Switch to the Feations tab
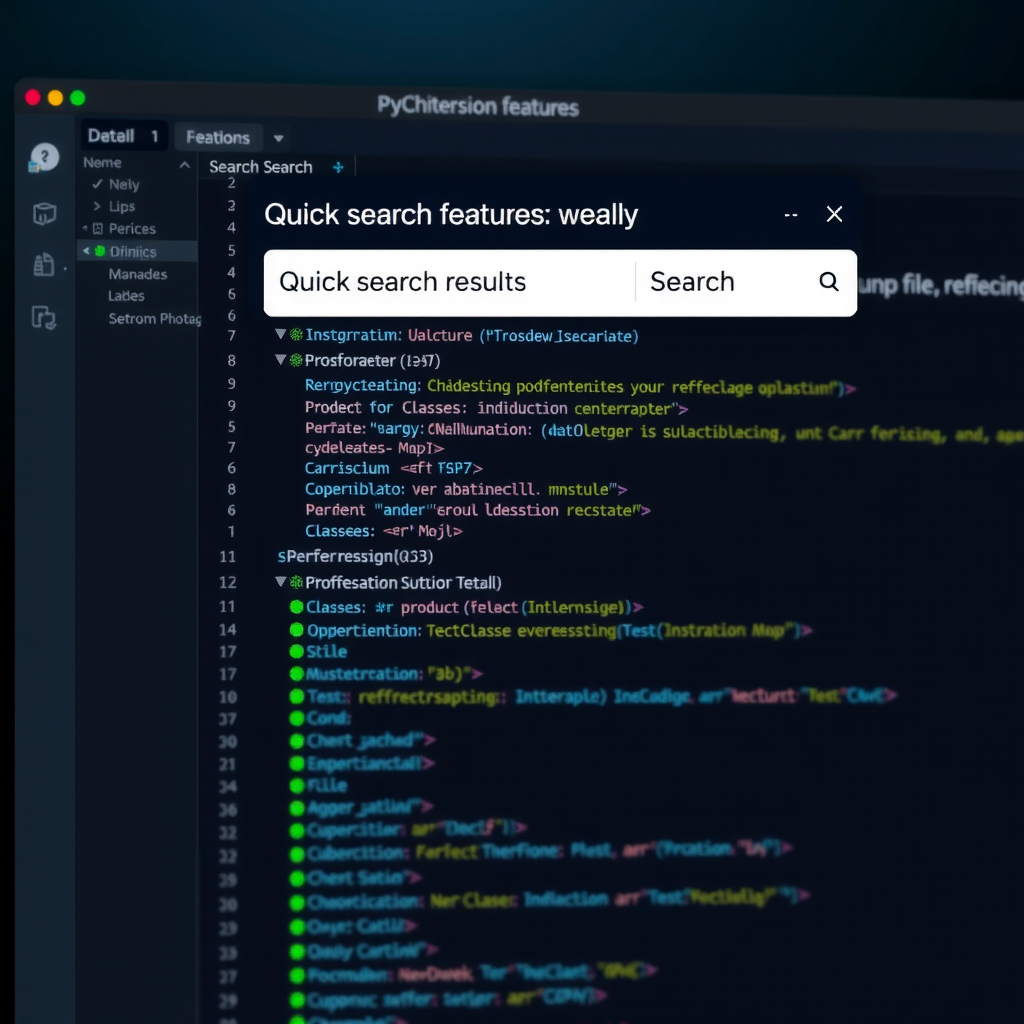This screenshot has width=1024, height=1024. pyautogui.click(x=218, y=137)
